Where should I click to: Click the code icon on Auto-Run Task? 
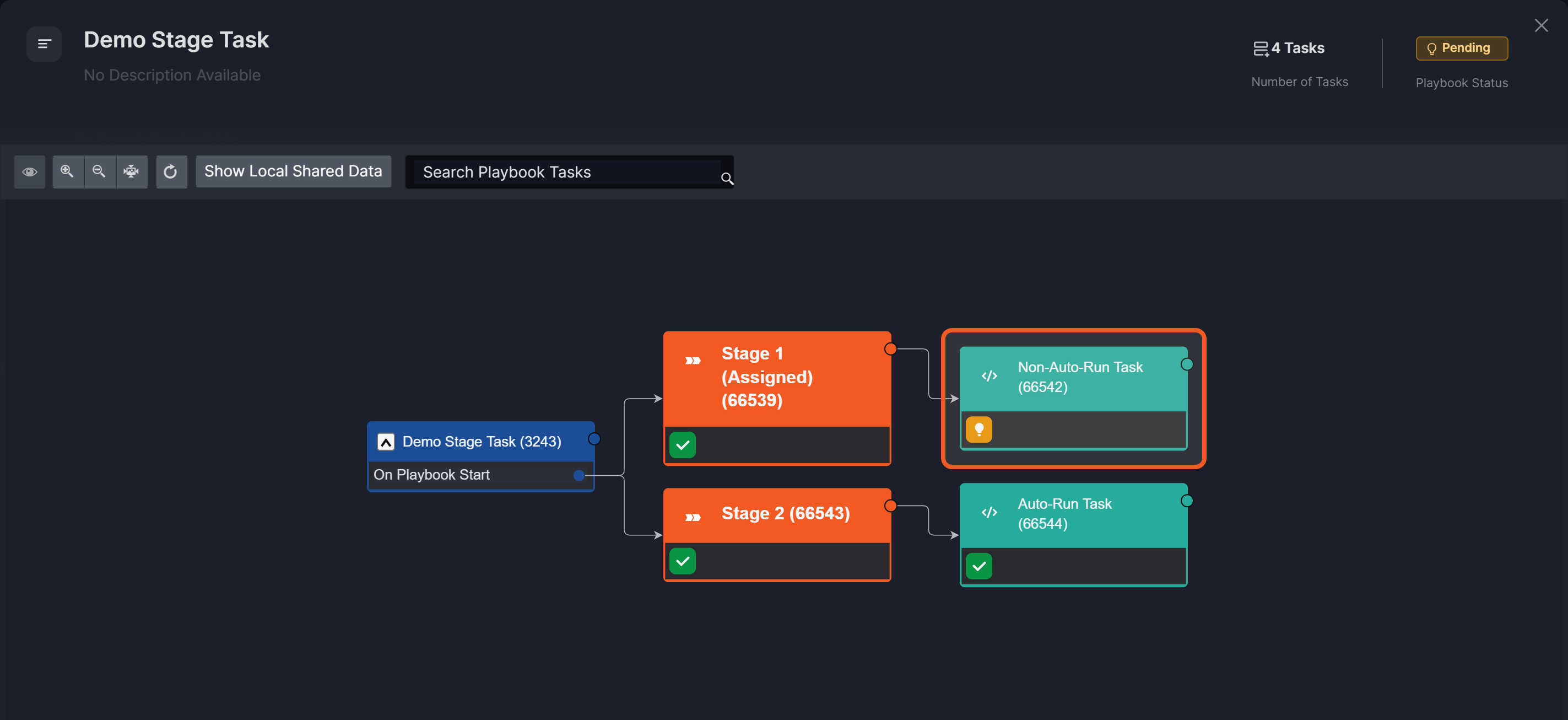pos(989,513)
